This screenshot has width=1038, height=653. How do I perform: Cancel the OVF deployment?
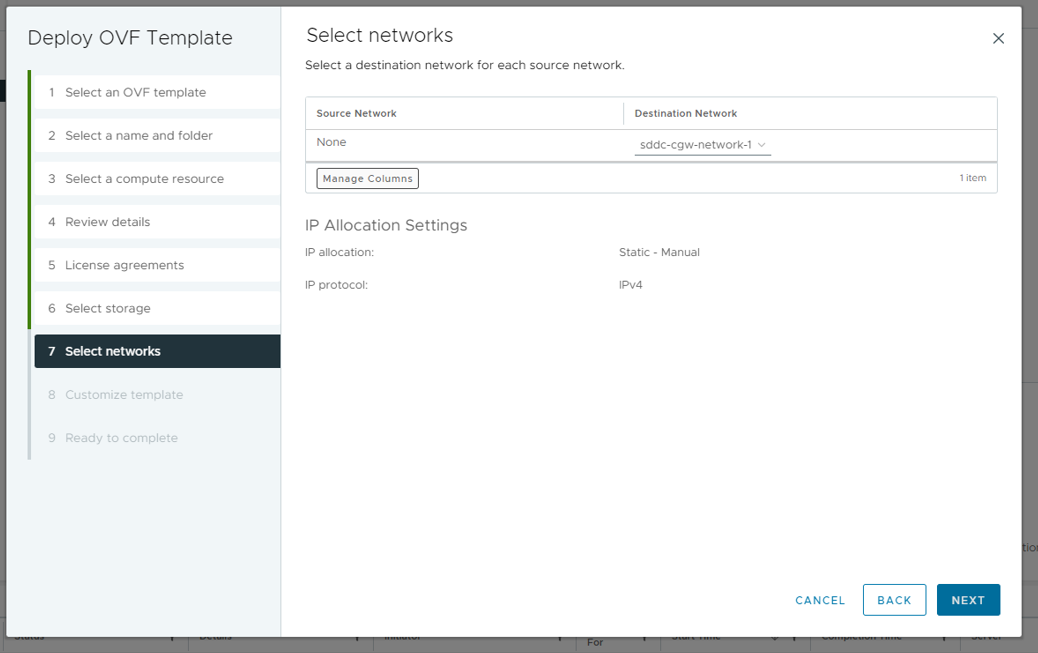tap(820, 600)
